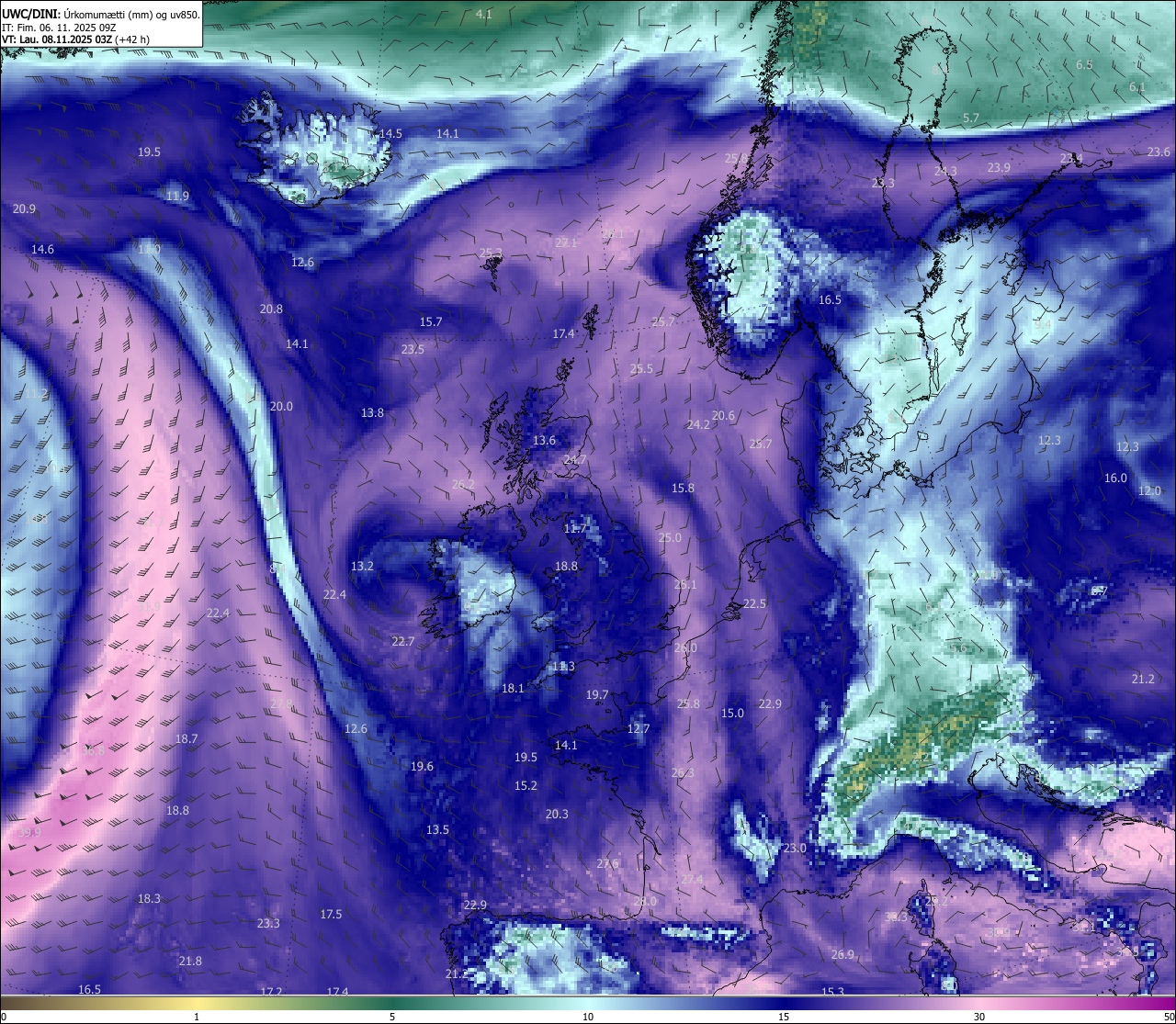This screenshot has width=1176, height=1024.
Task: Click the 25.1 value label
Action: (x=685, y=585)
